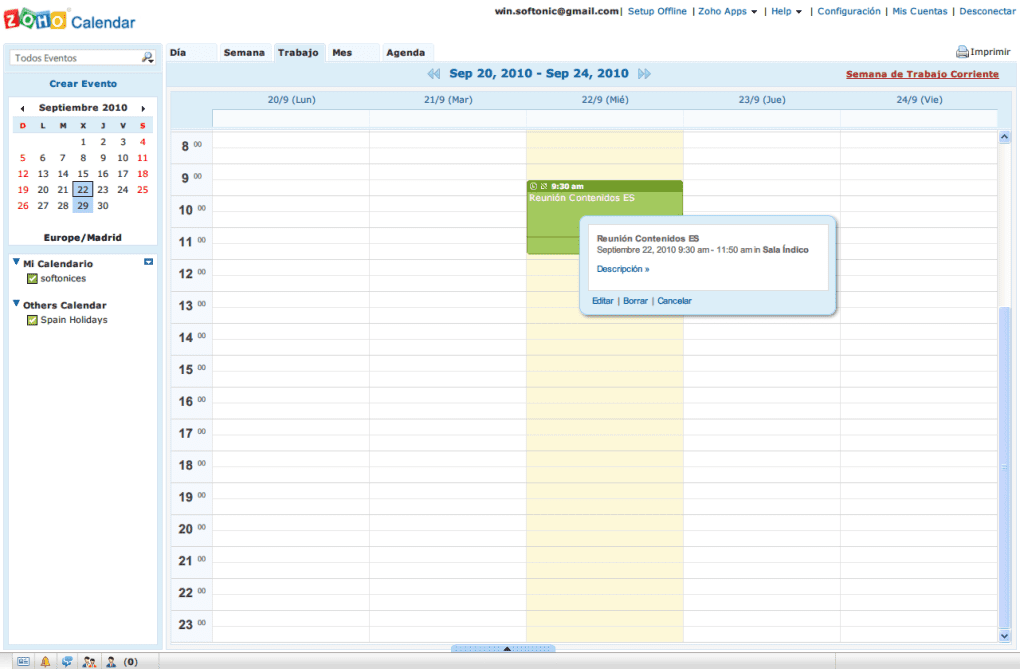Jump to the next work week

(x=644, y=74)
